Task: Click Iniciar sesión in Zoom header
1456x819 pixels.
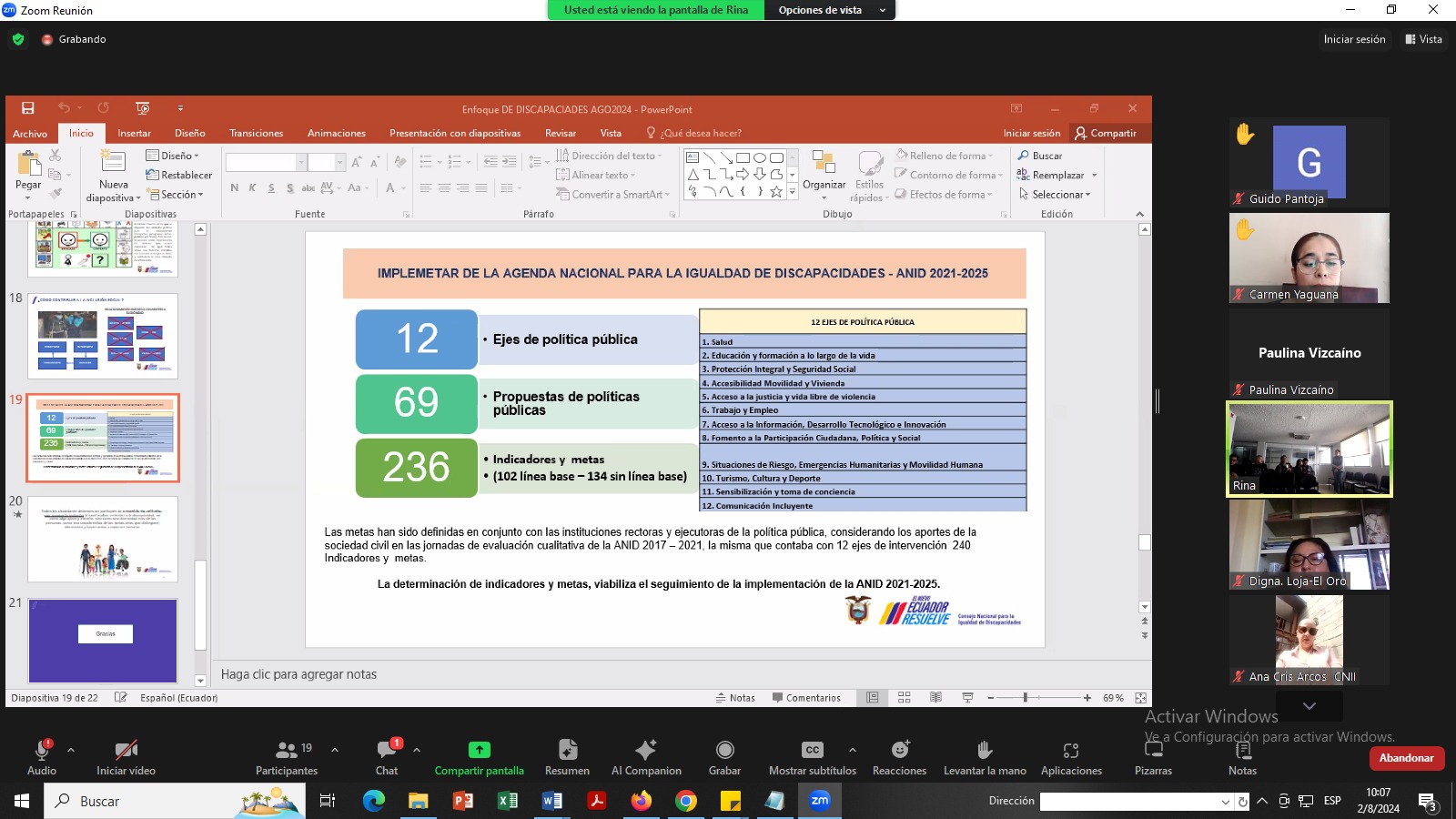Action: pos(1354,39)
